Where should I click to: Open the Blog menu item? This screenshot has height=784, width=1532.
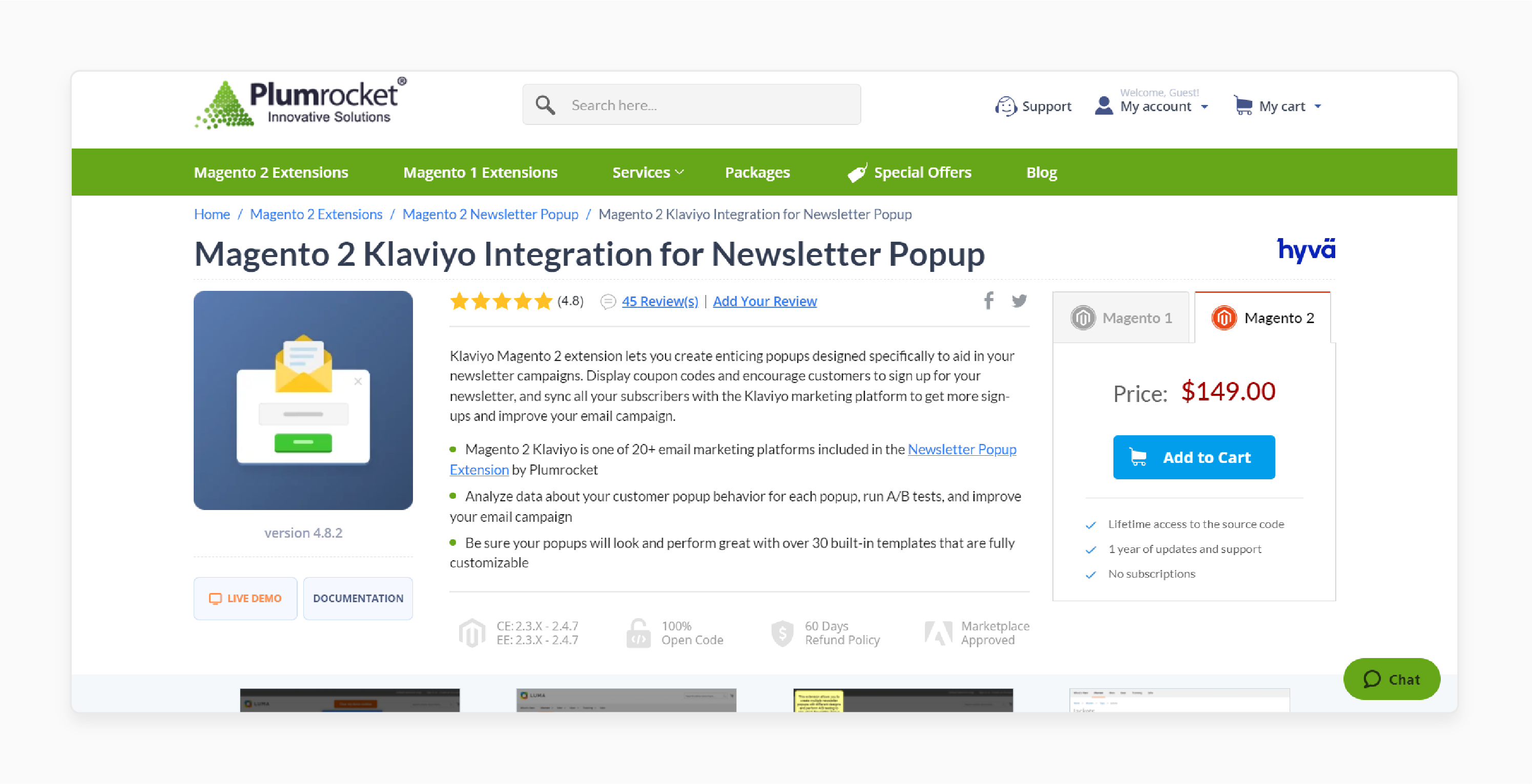click(1041, 173)
